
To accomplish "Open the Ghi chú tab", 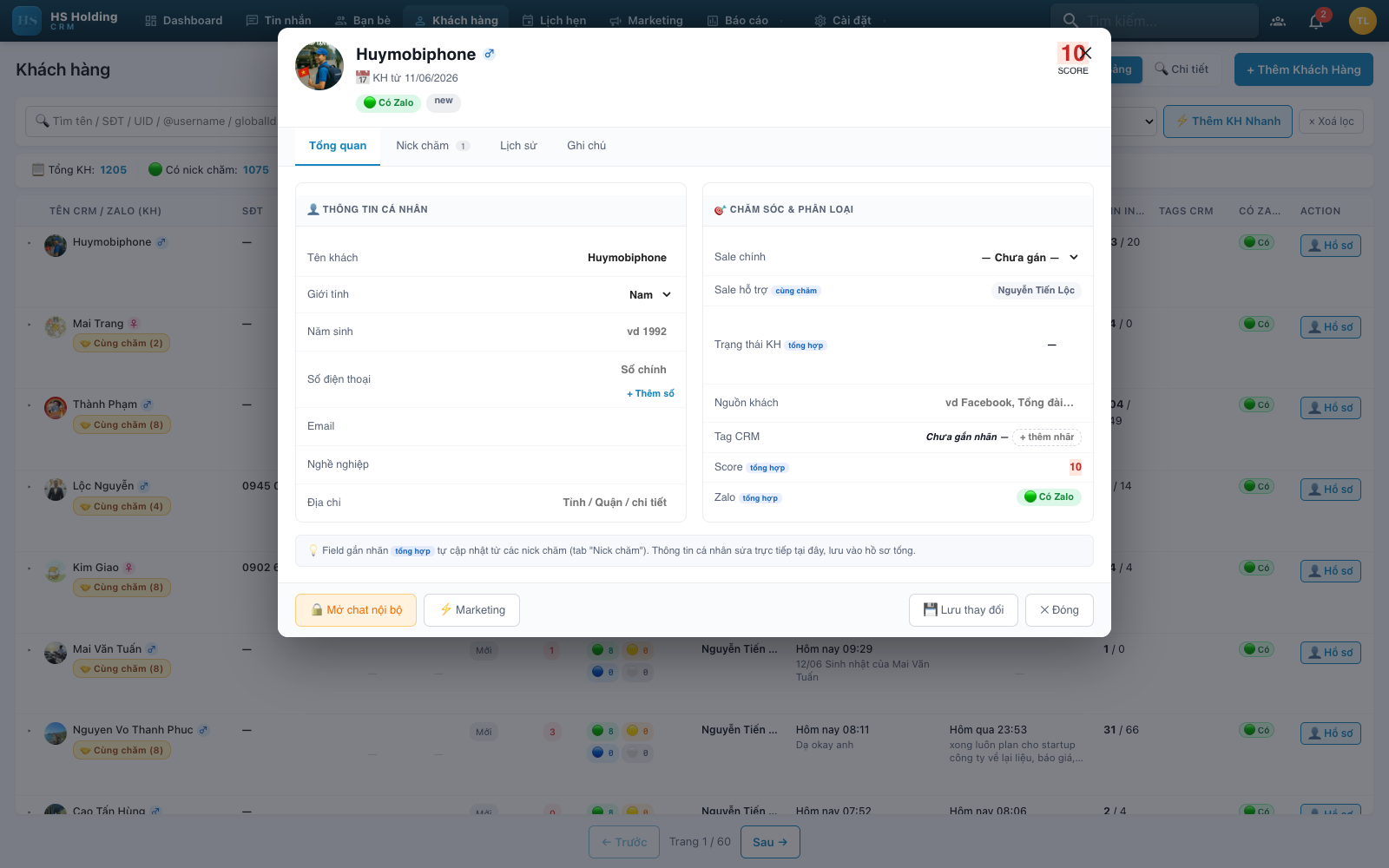I will coord(587,146).
